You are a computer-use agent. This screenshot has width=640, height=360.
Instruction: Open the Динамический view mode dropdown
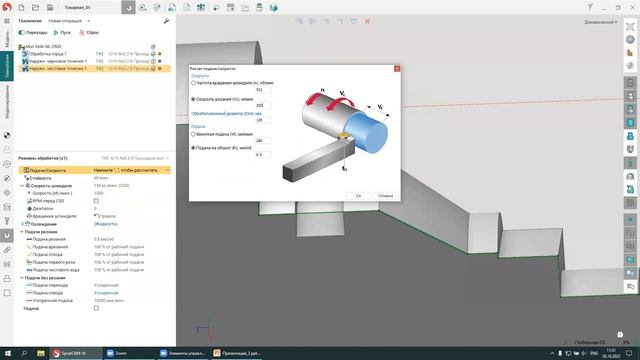pyautogui.click(x=600, y=22)
